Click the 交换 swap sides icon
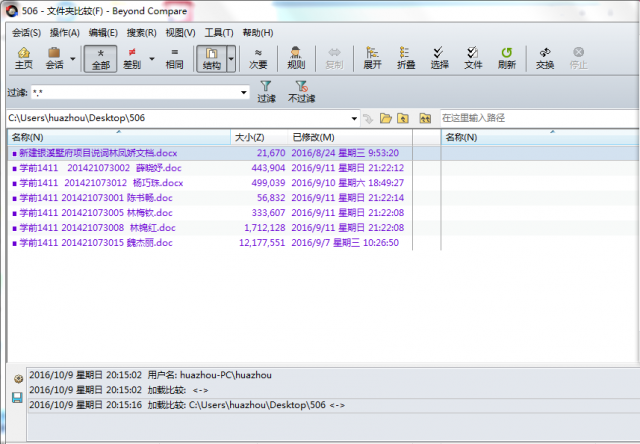 coord(545,58)
